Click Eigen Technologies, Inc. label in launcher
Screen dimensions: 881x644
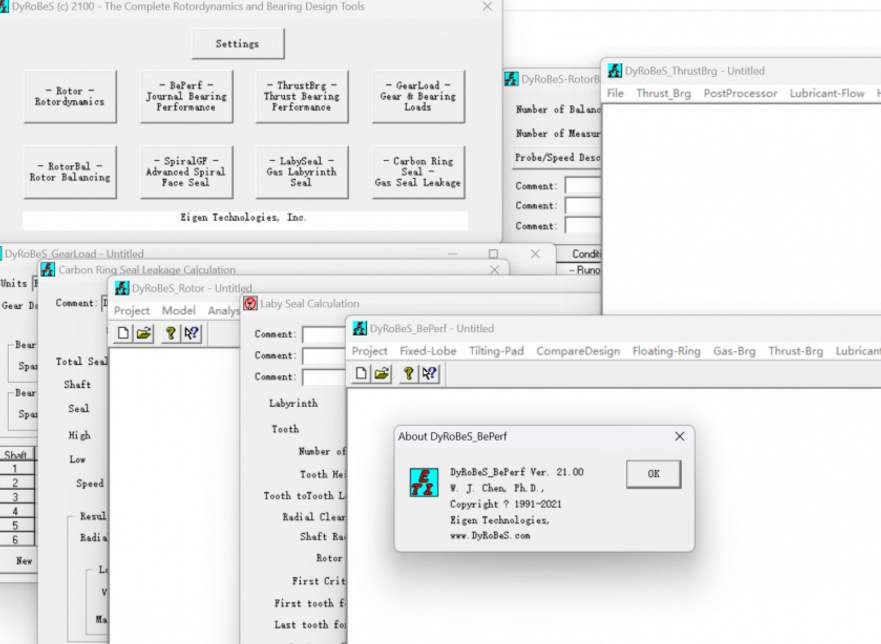pyautogui.click(x=243, y=217)
